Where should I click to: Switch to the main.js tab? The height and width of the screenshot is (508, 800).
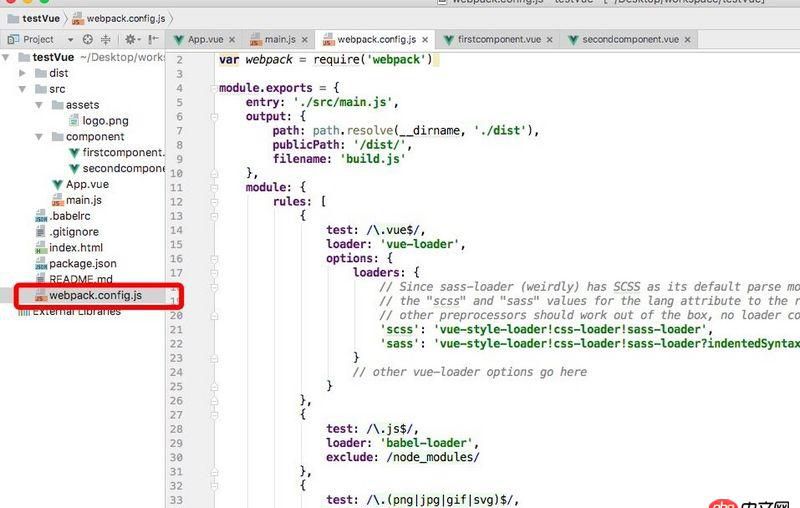(x=280, y=39)
